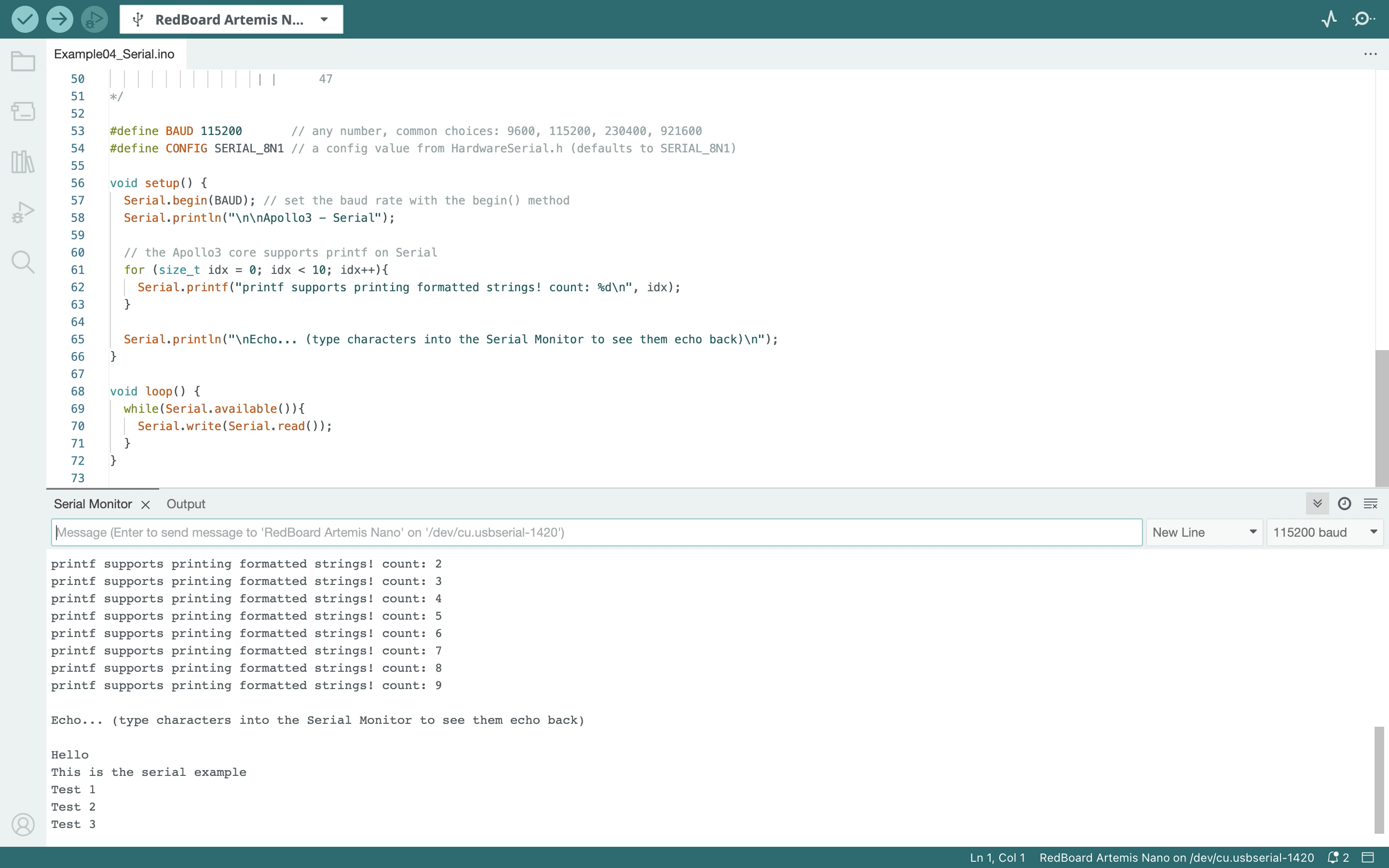This screenshot has width=1389, height=868.
Task: Select the Example04_Serial.ino editor tab
Action: click(114, 54)
